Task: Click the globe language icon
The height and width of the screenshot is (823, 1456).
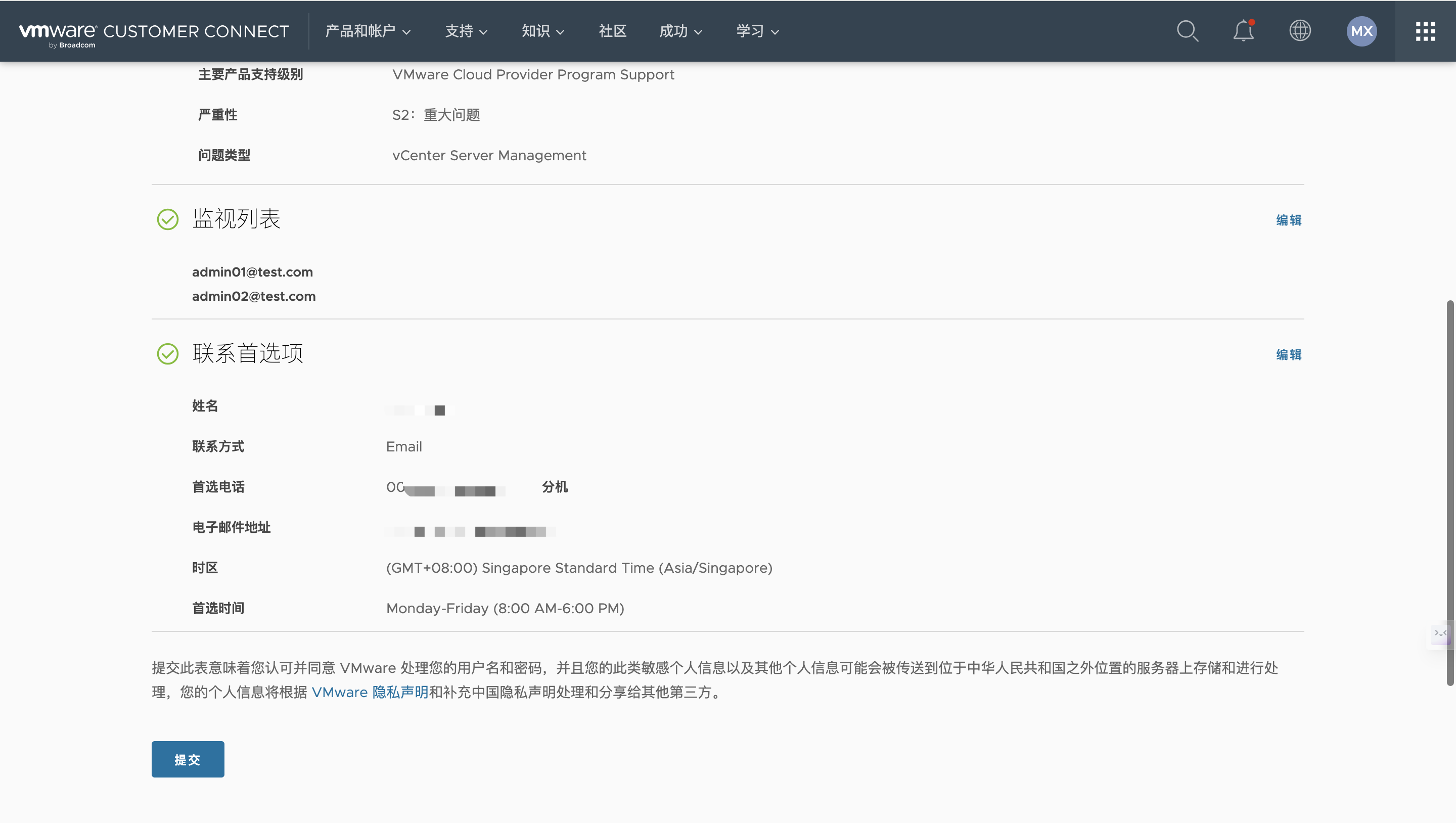Action: (x=1300, y=31)
